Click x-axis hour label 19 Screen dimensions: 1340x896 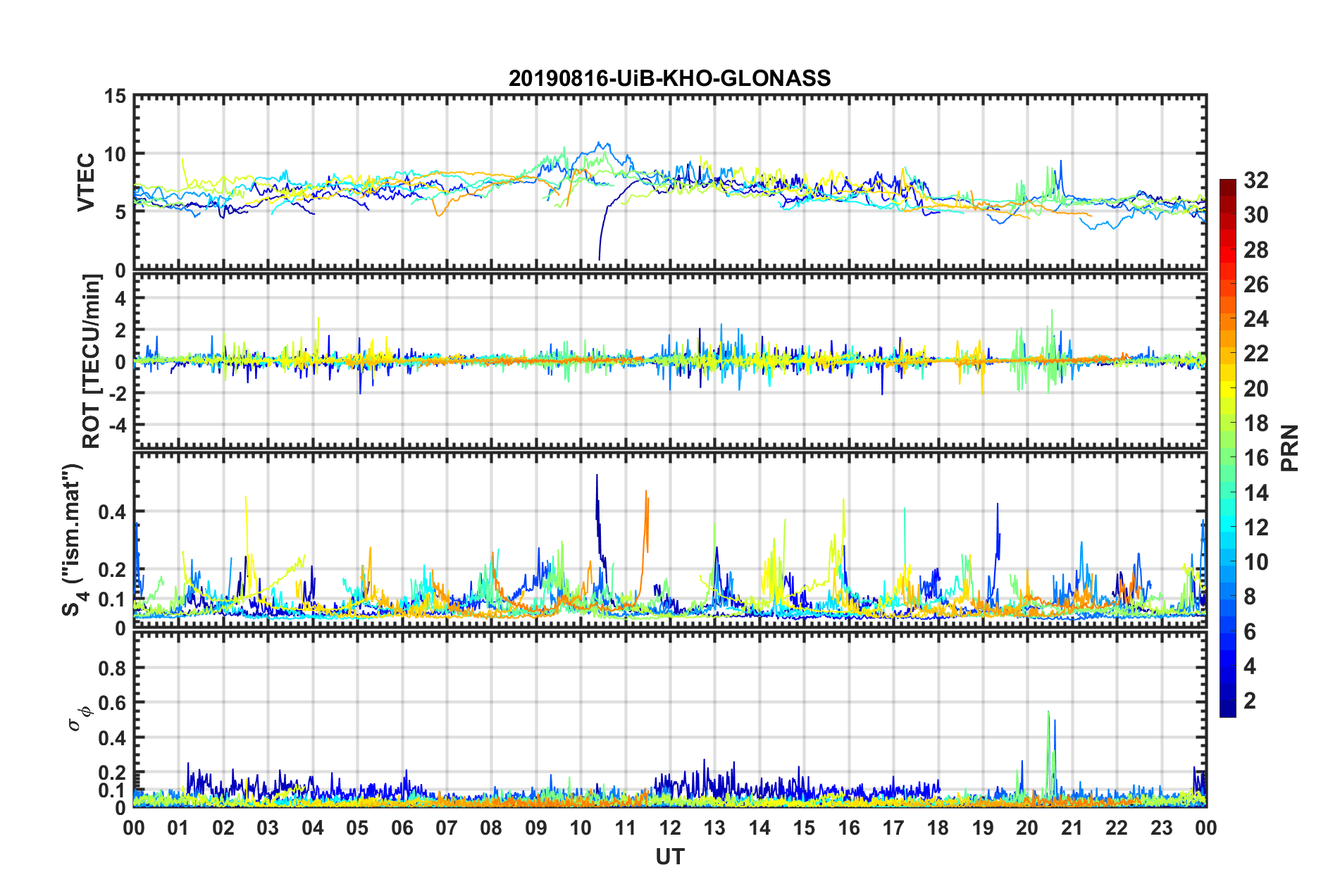tap(983, 828)
